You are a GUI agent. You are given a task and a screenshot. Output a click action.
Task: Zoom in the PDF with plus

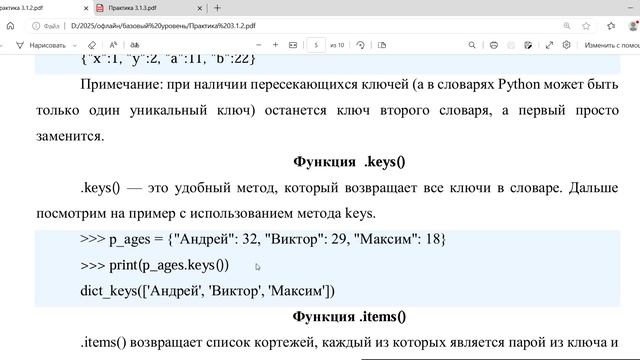point(276,45)
